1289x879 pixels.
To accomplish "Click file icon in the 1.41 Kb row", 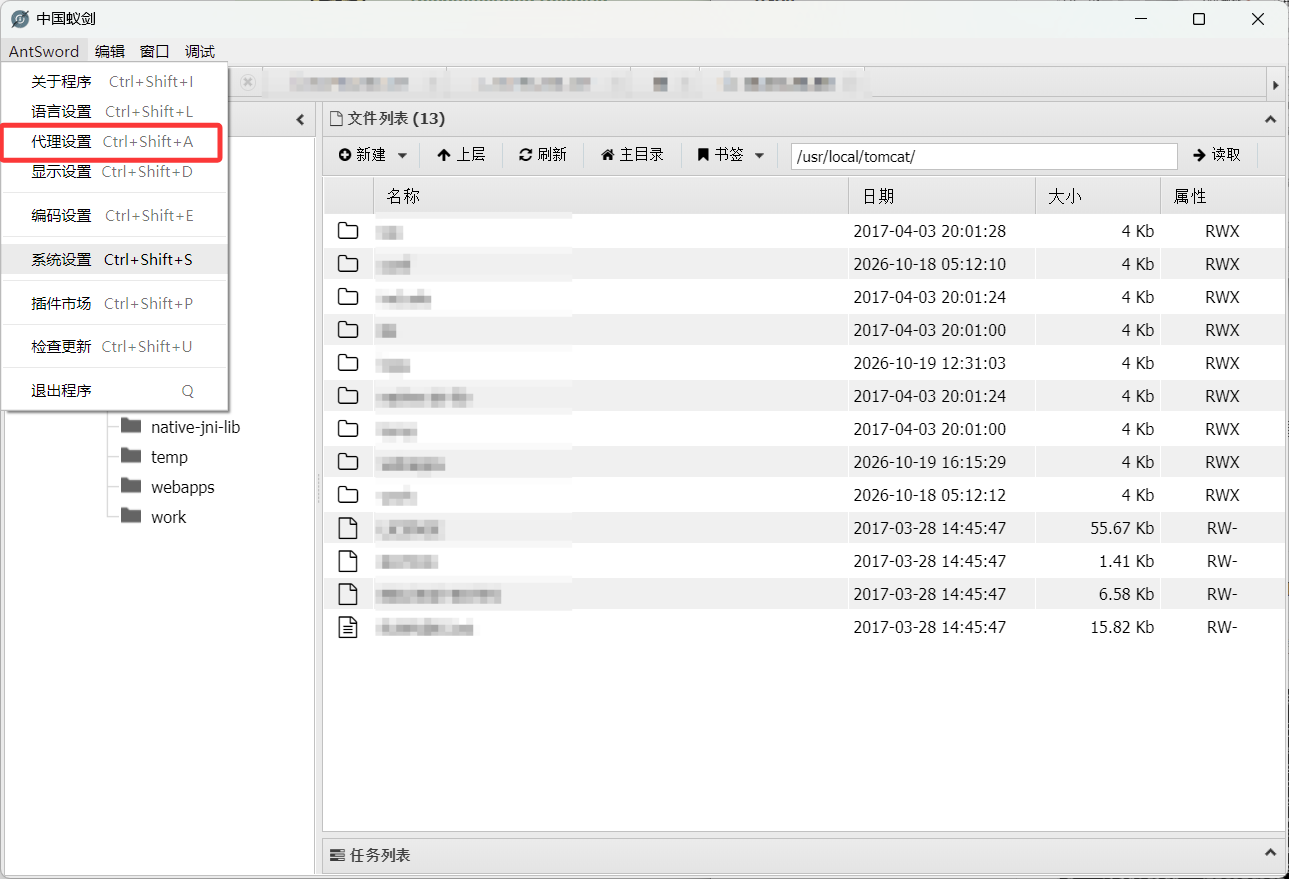I will pos(348,561).
